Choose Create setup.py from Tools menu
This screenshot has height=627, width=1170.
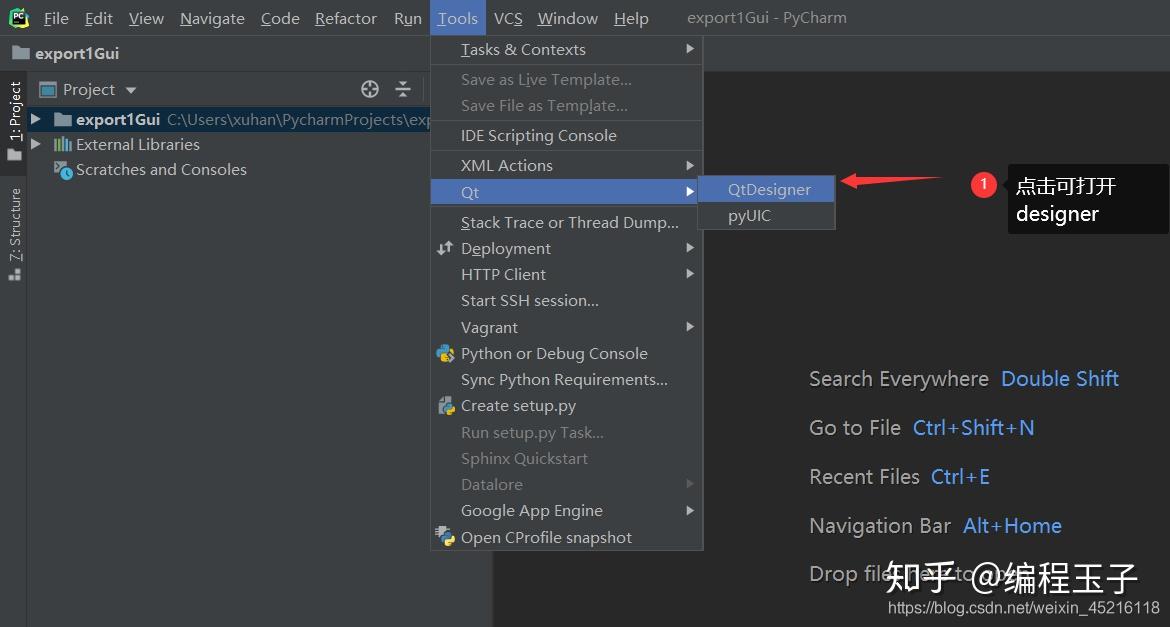(x=517, y=406)
